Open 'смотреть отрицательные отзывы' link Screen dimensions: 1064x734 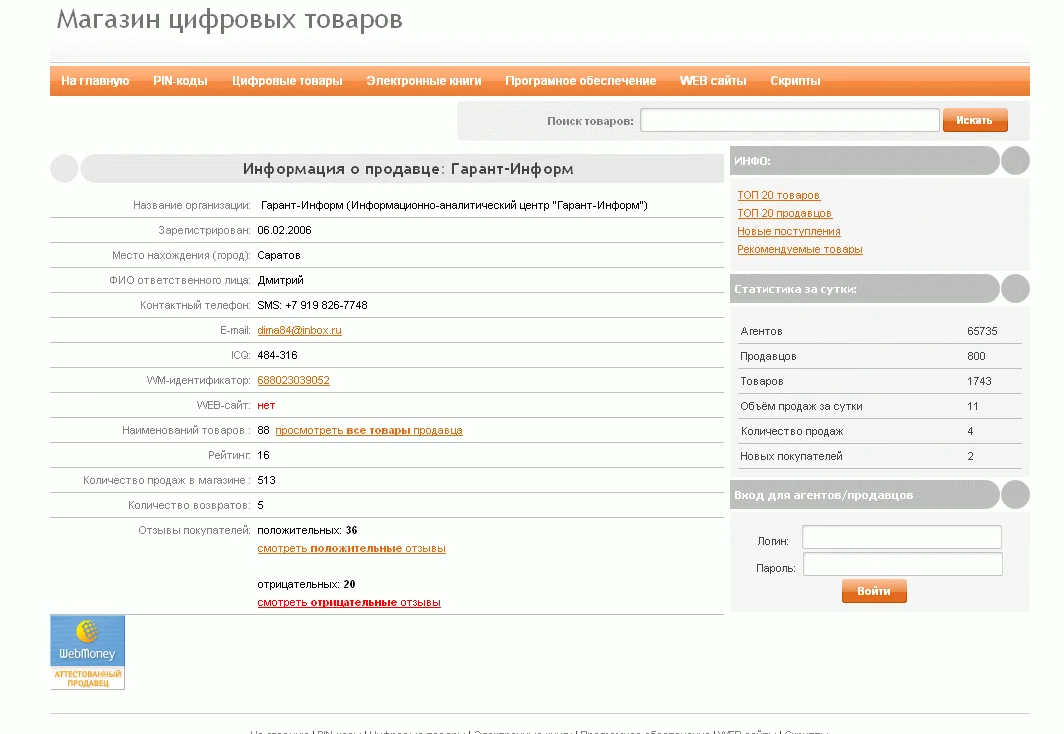pos(349,602)
